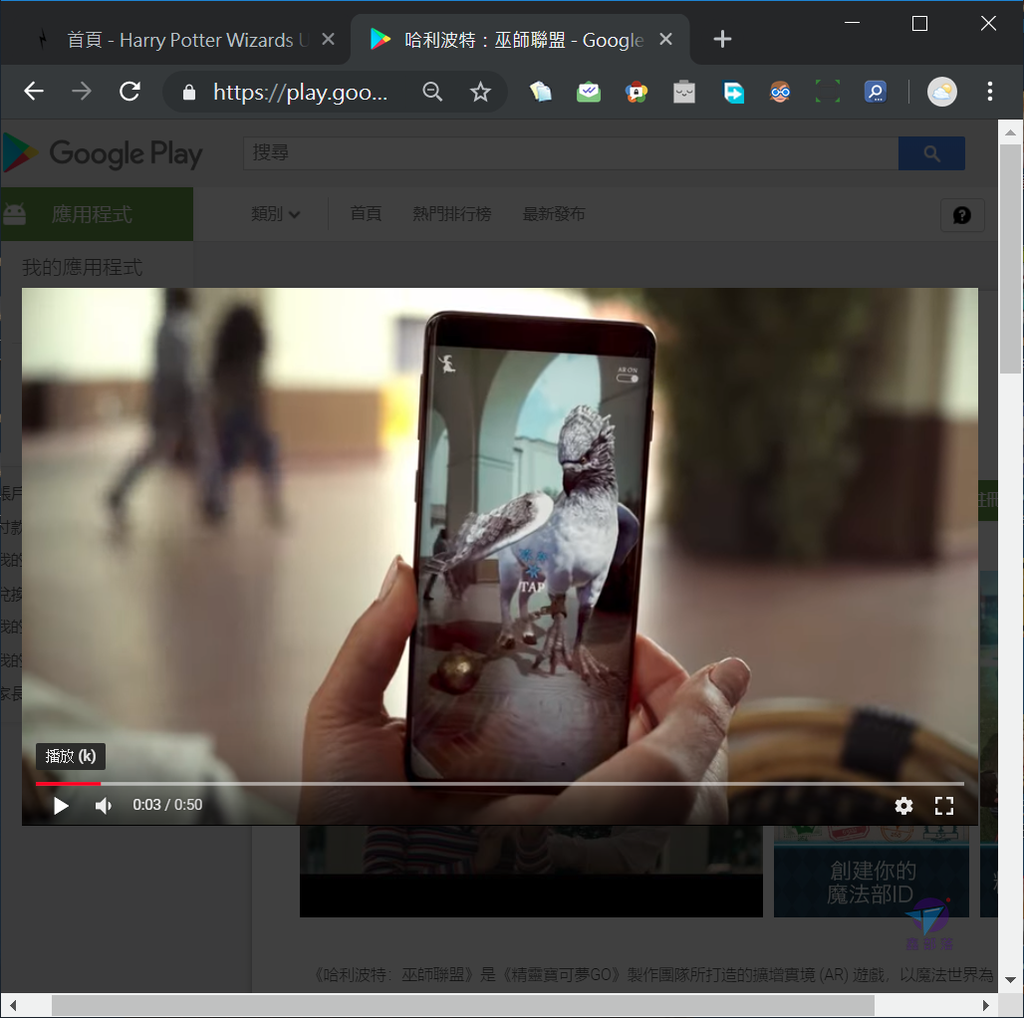The height and width of the screenshot is (1018, 1024).
Task: Bookmark this page with the star icon
Action: (480, 92)
